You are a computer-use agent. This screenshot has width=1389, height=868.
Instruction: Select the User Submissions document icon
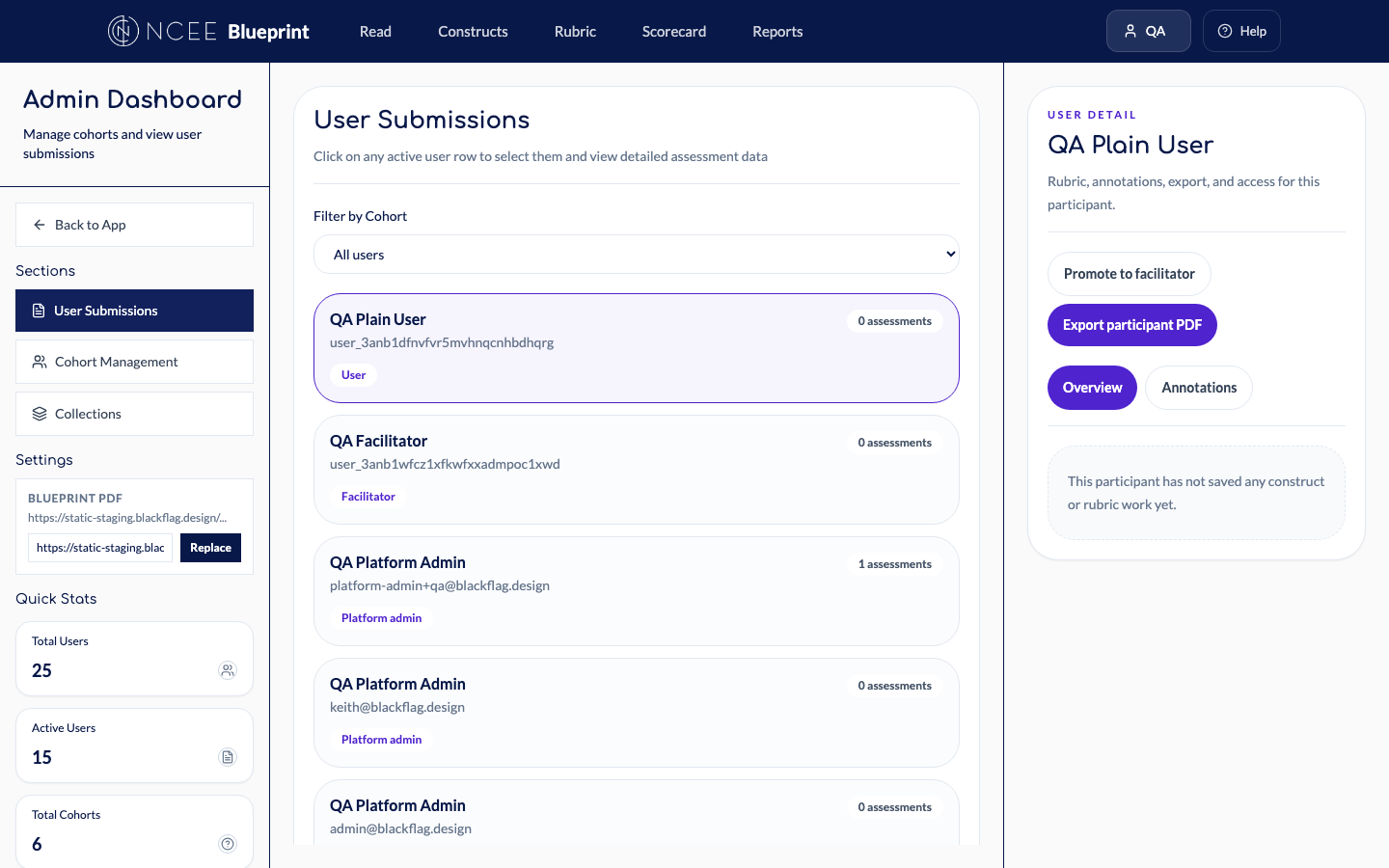pyautogui.click(x=39, y=311)
